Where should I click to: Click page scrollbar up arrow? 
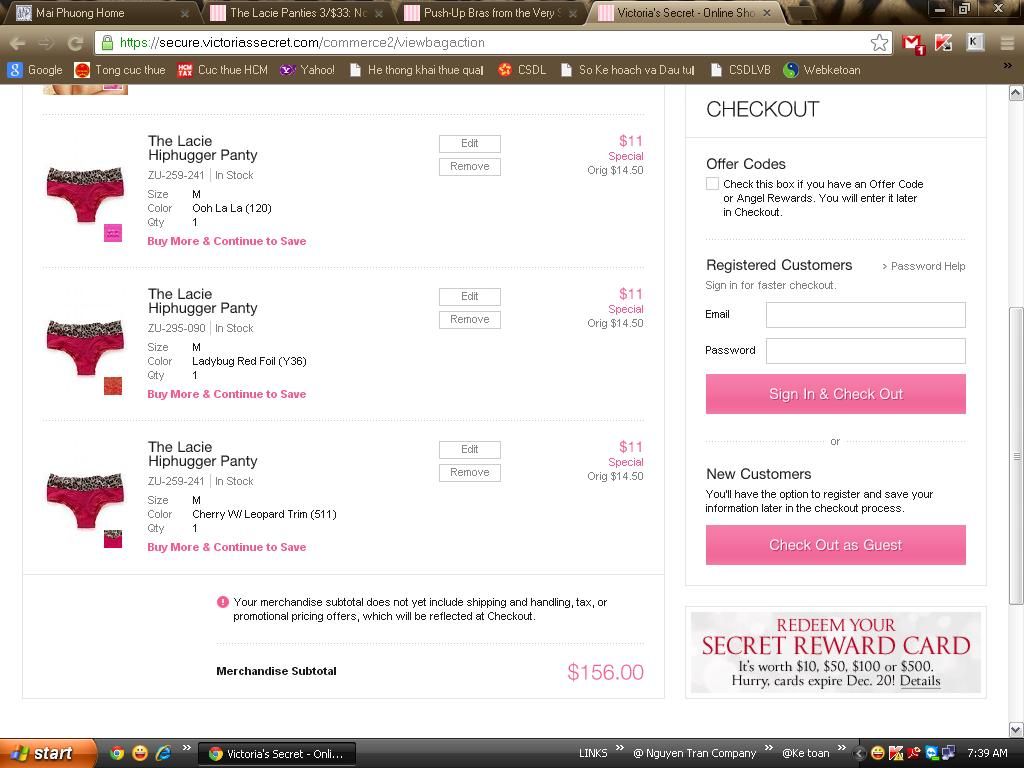[x=1016, y=93]
